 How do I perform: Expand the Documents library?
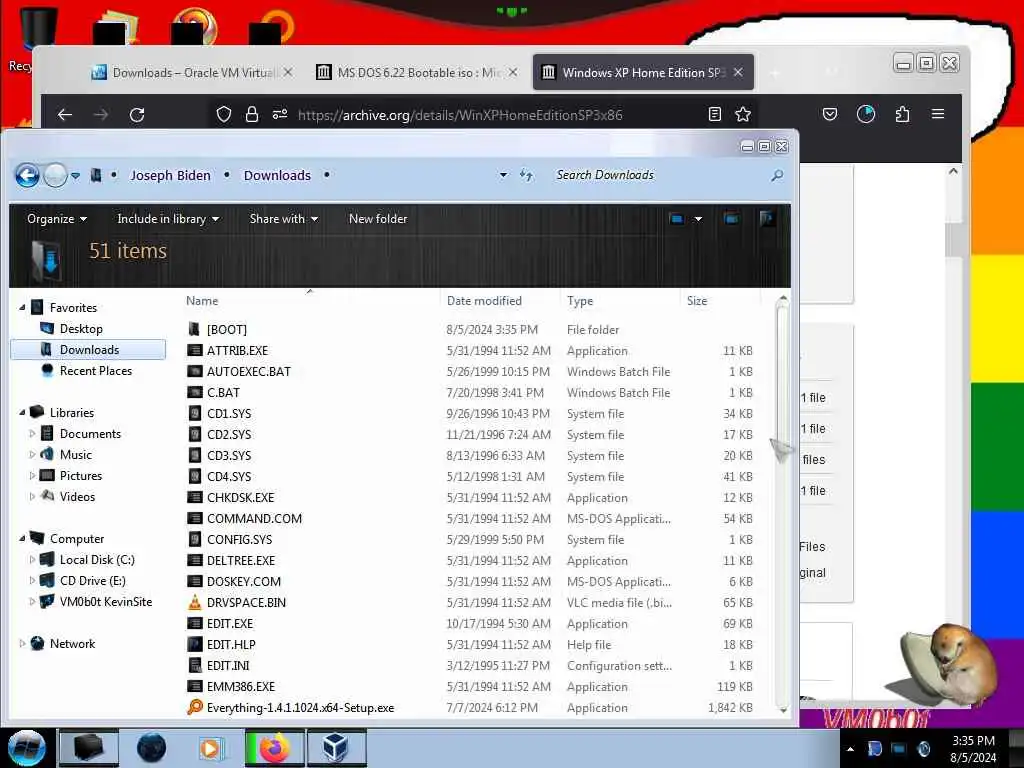tap(32, 434)
